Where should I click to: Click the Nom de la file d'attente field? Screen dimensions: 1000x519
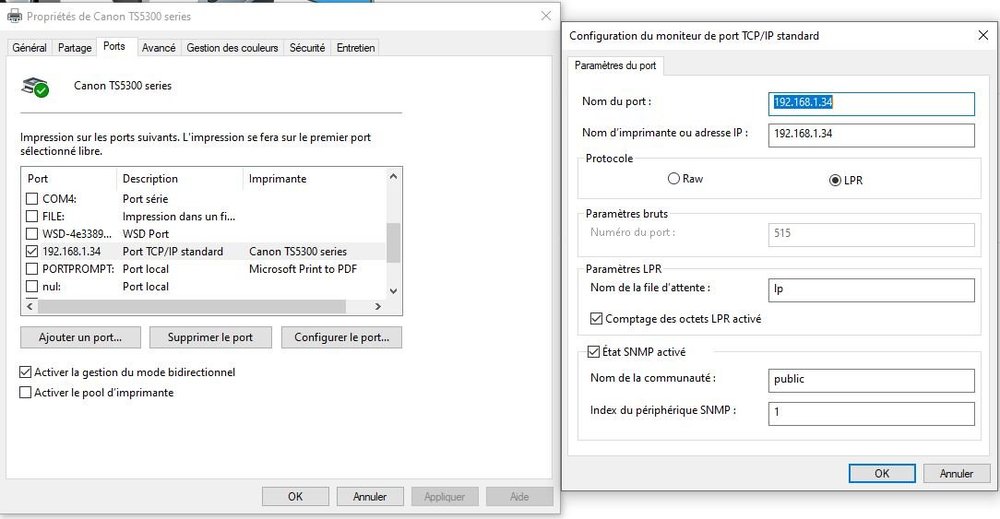coord(871,290)
